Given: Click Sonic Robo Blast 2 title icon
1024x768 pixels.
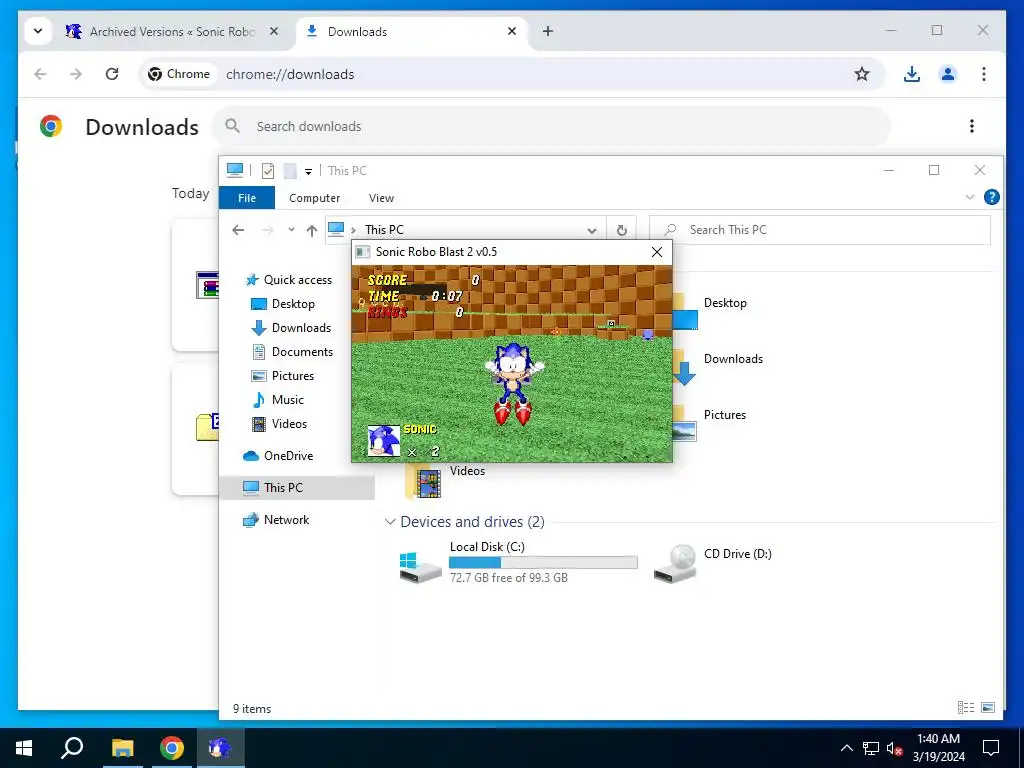Looking at the screenshot, I should [362, 252].
